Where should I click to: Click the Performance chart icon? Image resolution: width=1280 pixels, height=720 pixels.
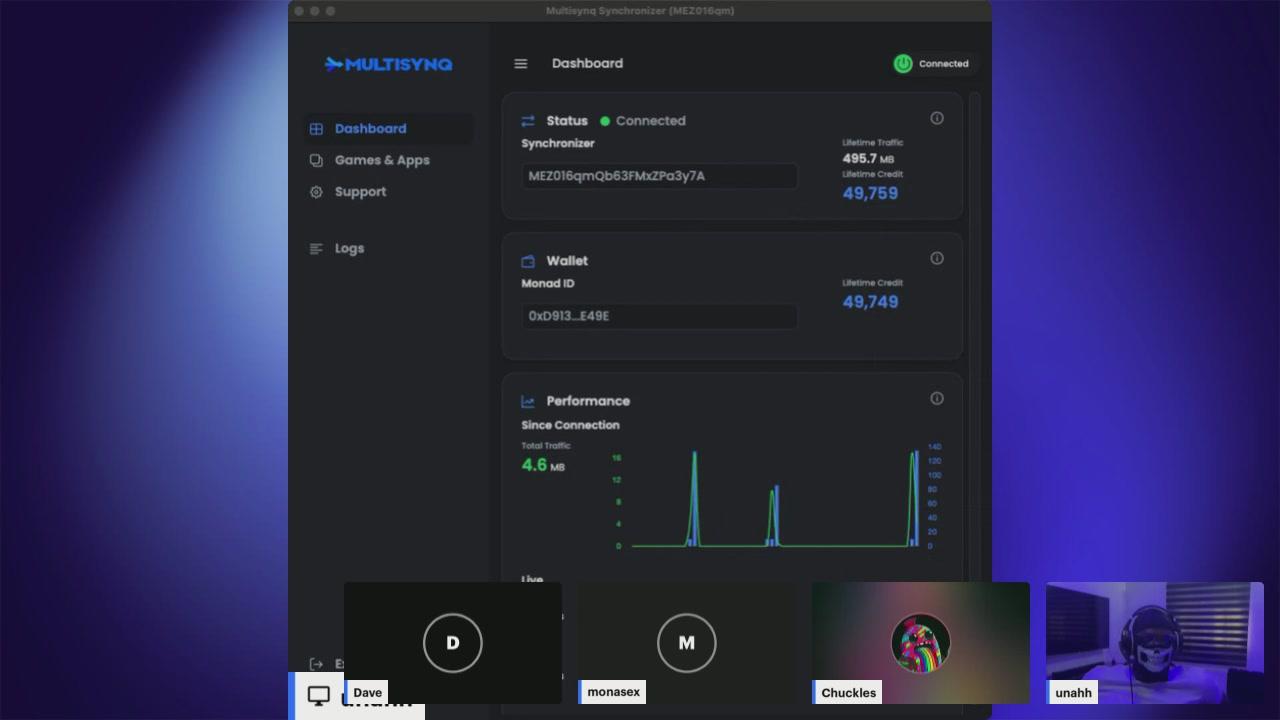pos(528,401)
